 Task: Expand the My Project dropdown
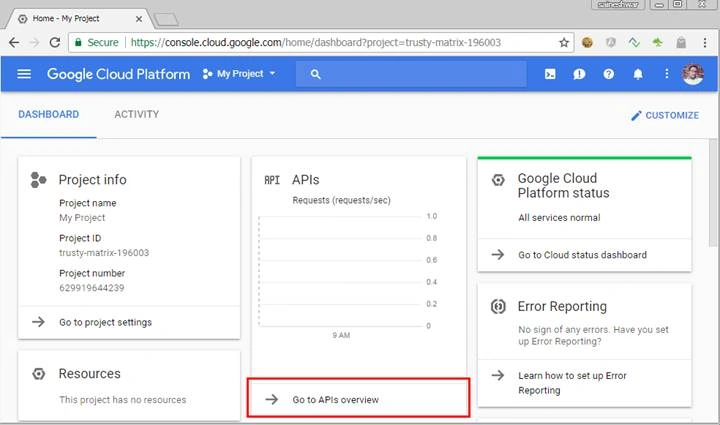pyautogui.click(x=238, y=74)
